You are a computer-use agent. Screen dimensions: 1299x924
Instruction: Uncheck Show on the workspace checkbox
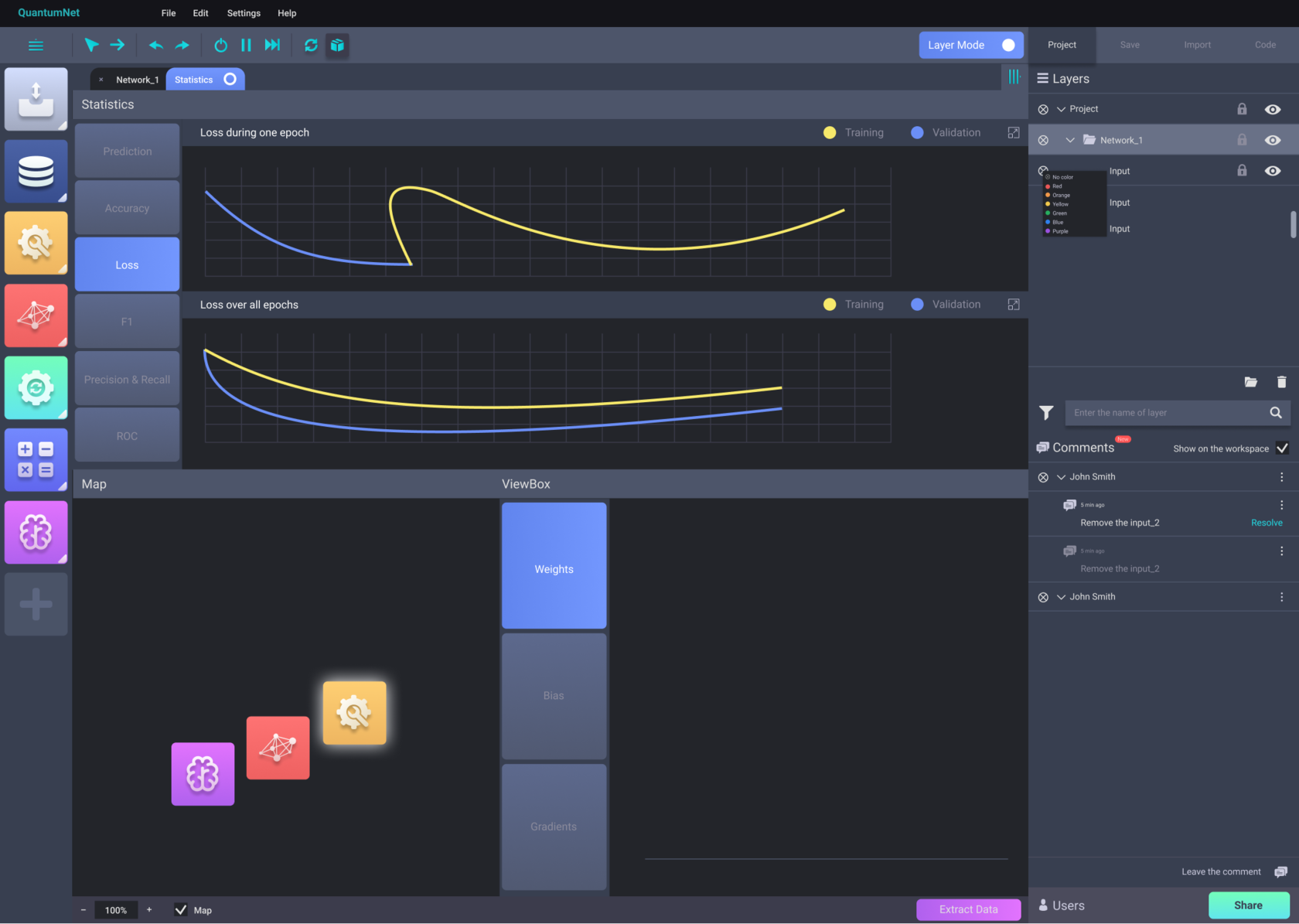(x=1282, y=448)
